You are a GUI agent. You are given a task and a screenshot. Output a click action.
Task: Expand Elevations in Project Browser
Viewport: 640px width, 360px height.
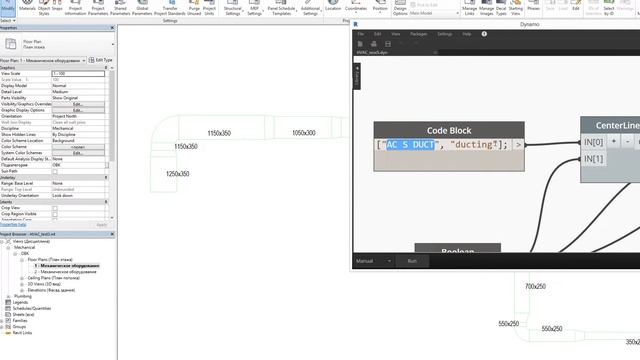(22, 290)
